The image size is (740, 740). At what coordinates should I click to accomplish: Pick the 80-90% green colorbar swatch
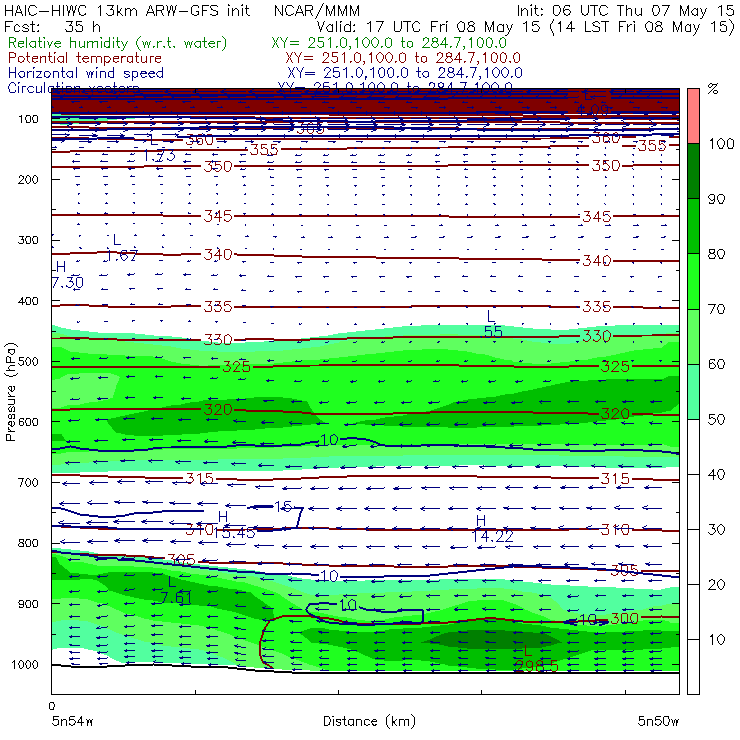coord(693,226)
